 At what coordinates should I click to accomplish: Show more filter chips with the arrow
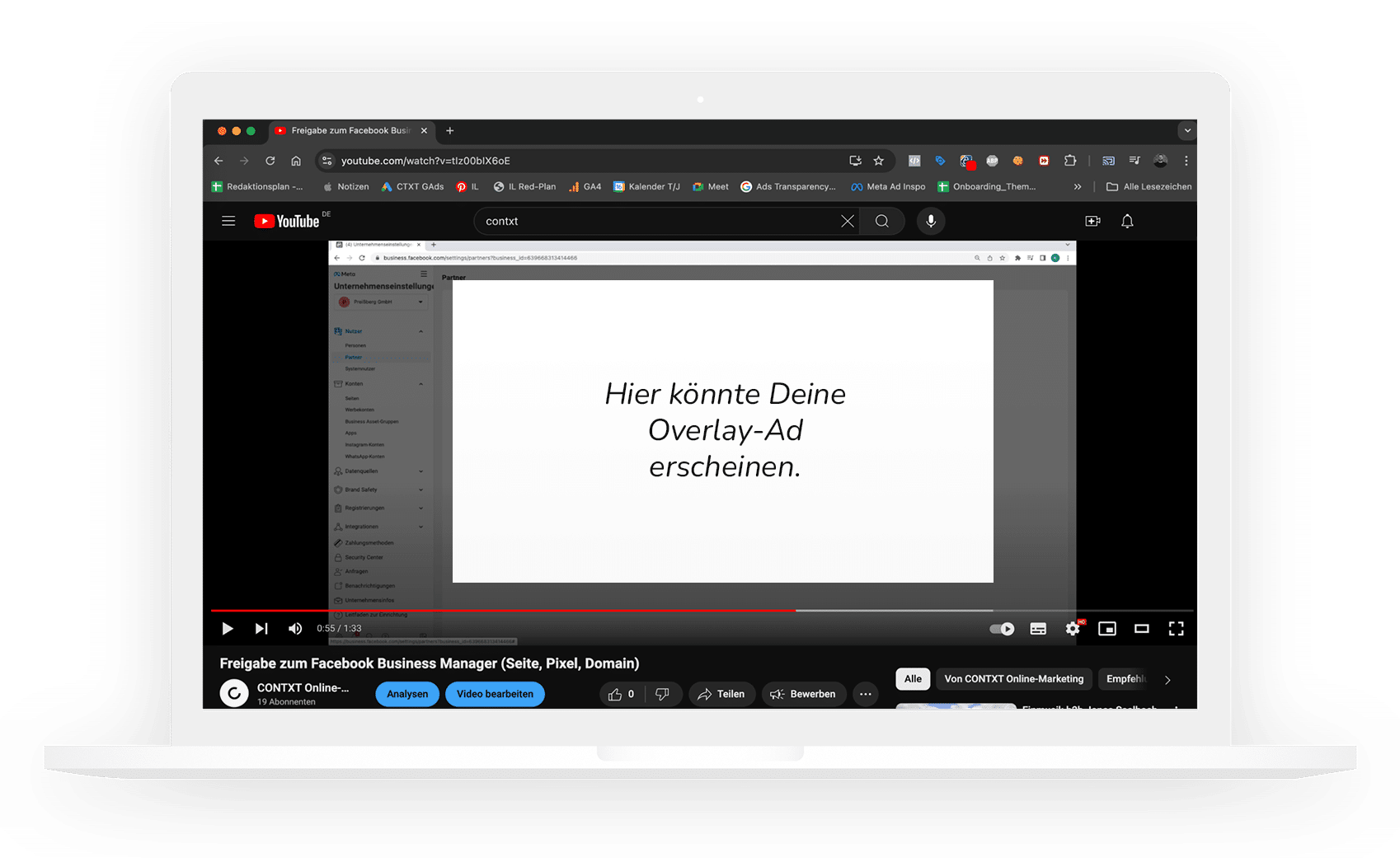click(x=1167, y=680)
